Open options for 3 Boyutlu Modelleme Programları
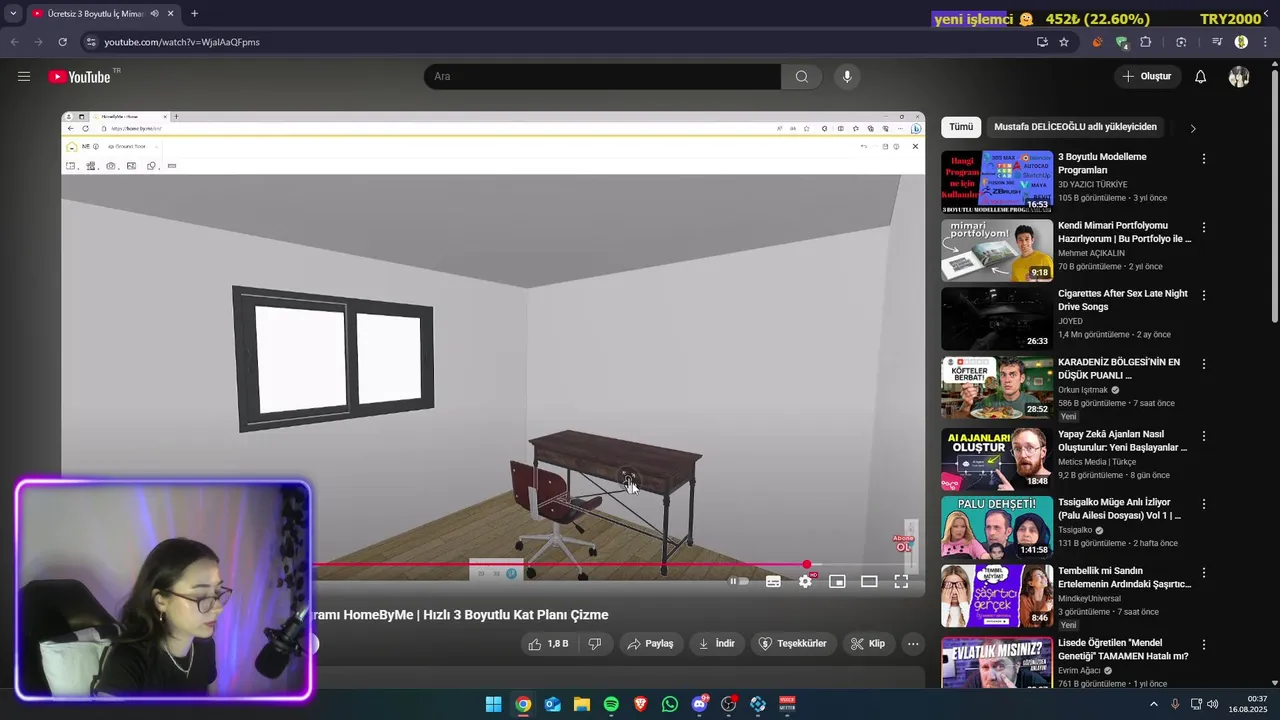Screen dimensions: 1280x720 1204,159
